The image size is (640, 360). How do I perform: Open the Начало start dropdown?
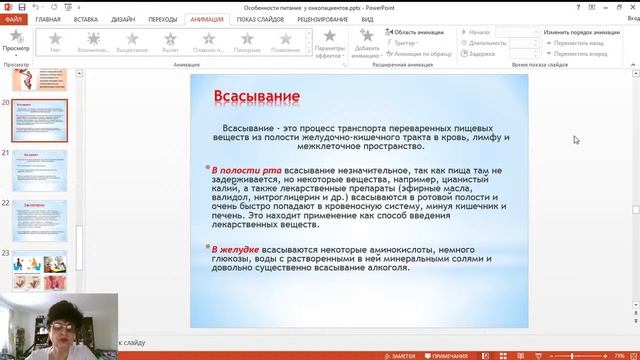click(x=517, y=32)
